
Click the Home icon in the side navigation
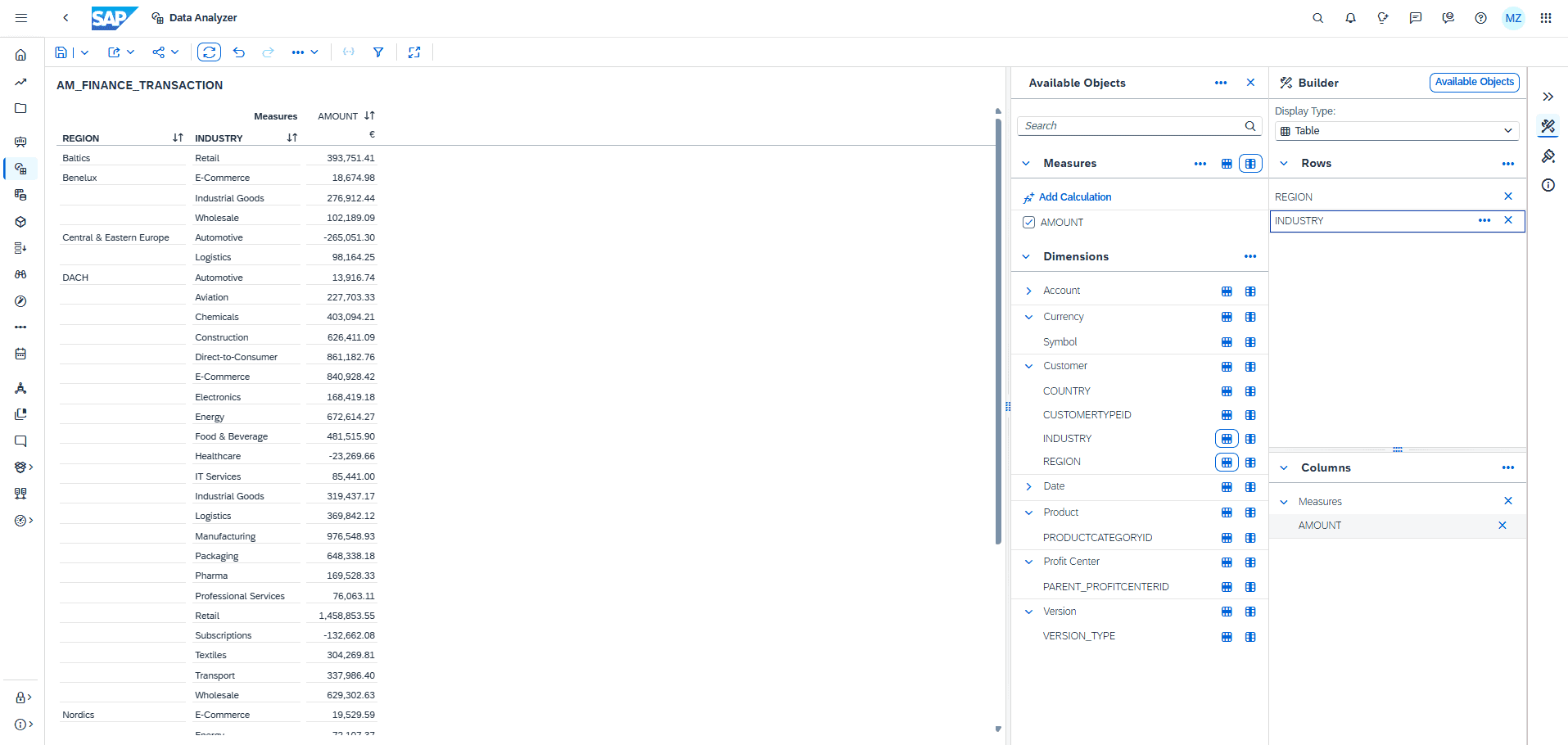[20, 55]
